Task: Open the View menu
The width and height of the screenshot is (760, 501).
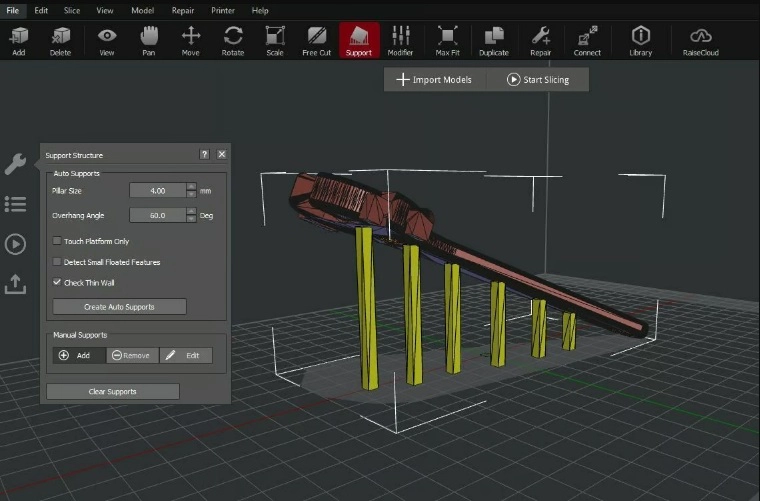Action: 105,10
